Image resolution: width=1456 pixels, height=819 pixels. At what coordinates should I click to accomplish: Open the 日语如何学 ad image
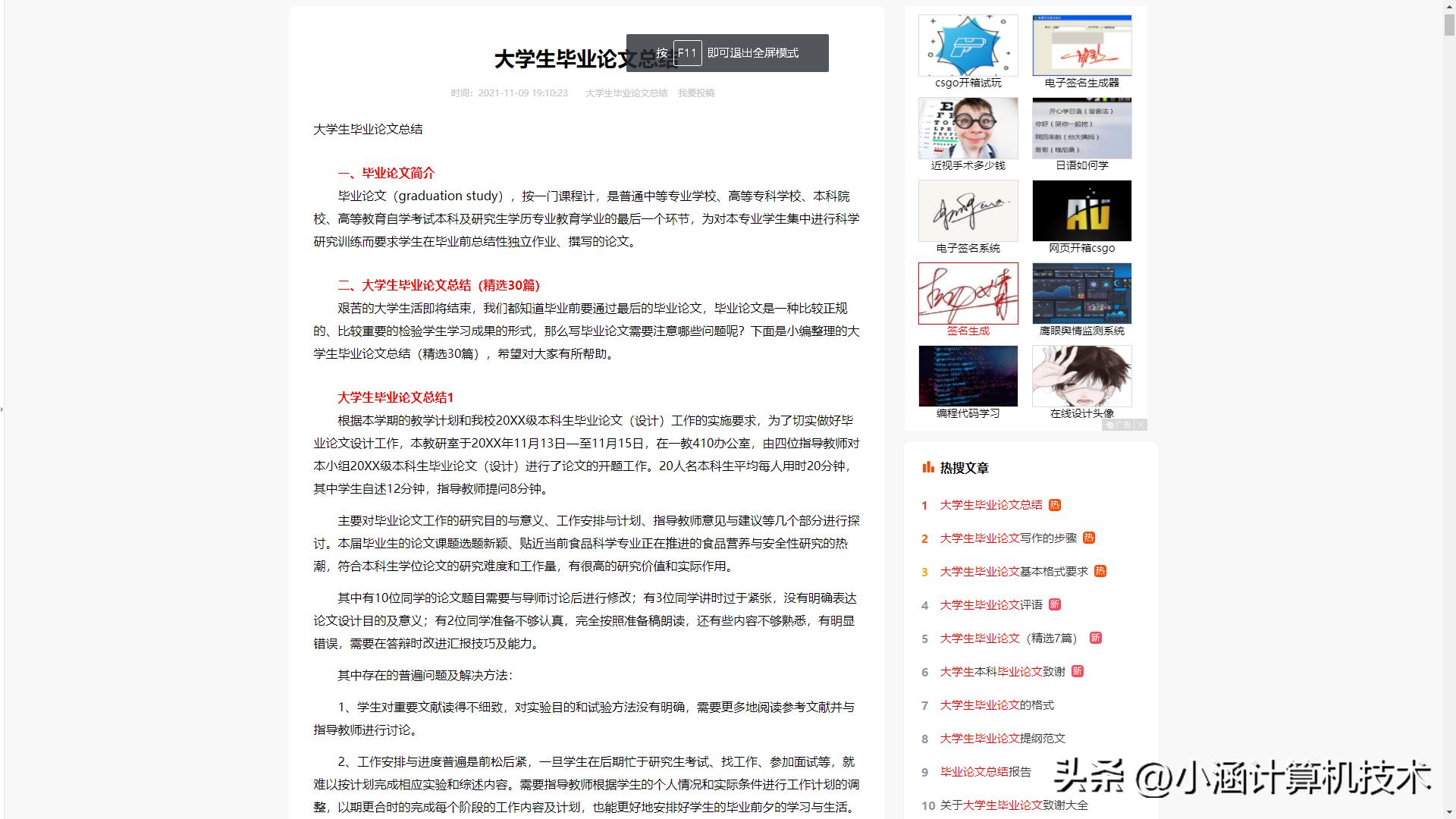[1081, 128]
